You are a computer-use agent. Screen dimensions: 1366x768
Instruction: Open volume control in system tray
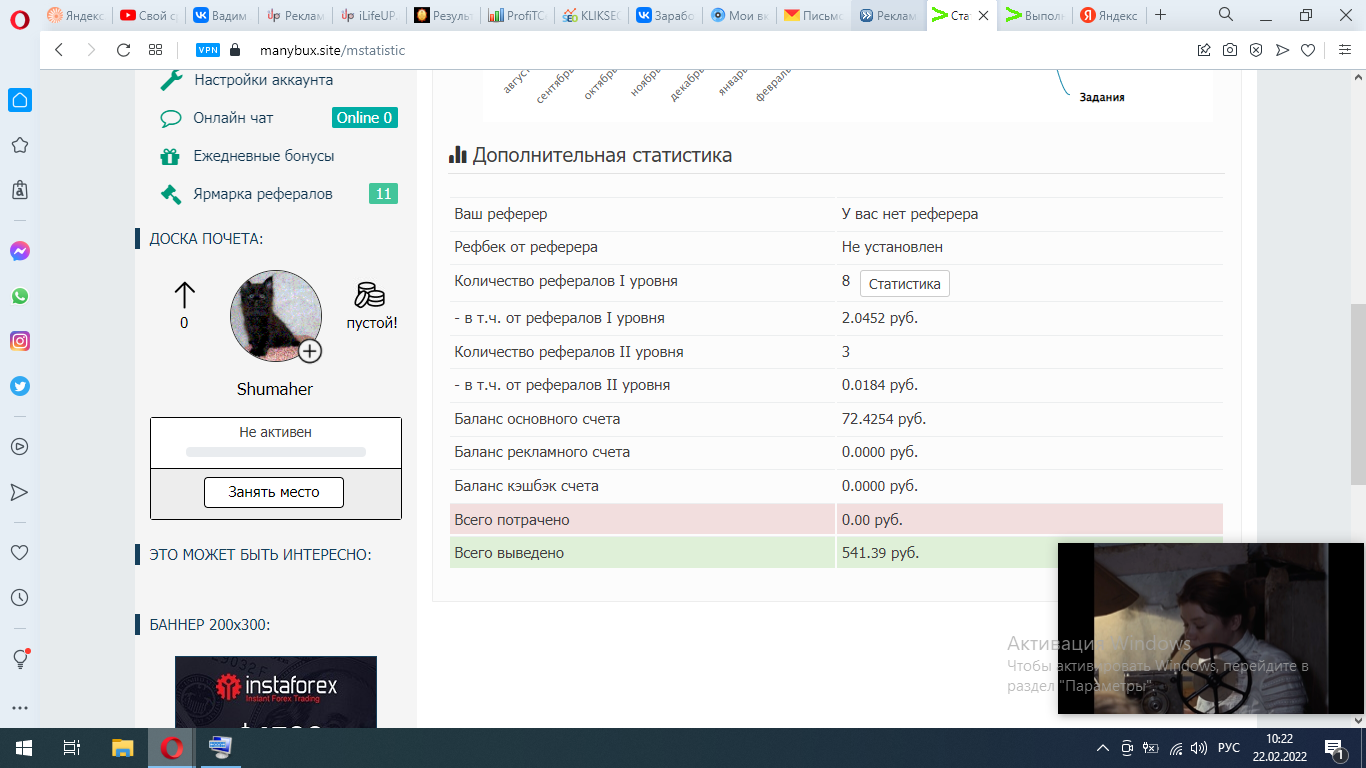[x=1200, y=748]
